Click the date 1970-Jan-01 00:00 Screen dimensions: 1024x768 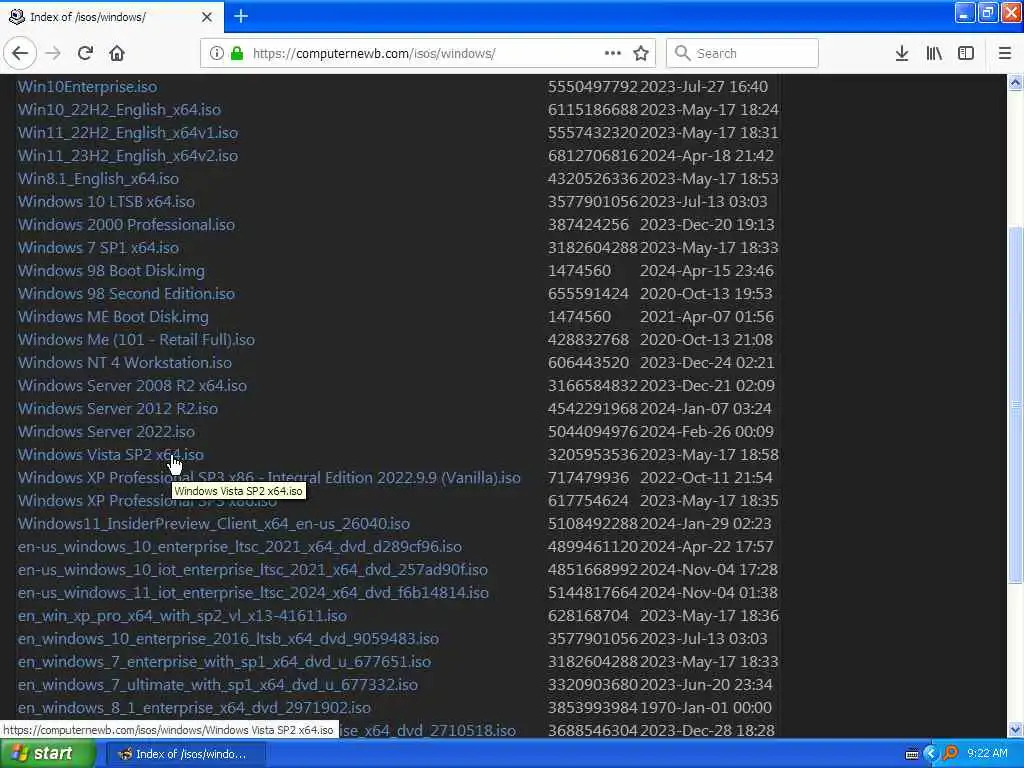pos(706,708)
